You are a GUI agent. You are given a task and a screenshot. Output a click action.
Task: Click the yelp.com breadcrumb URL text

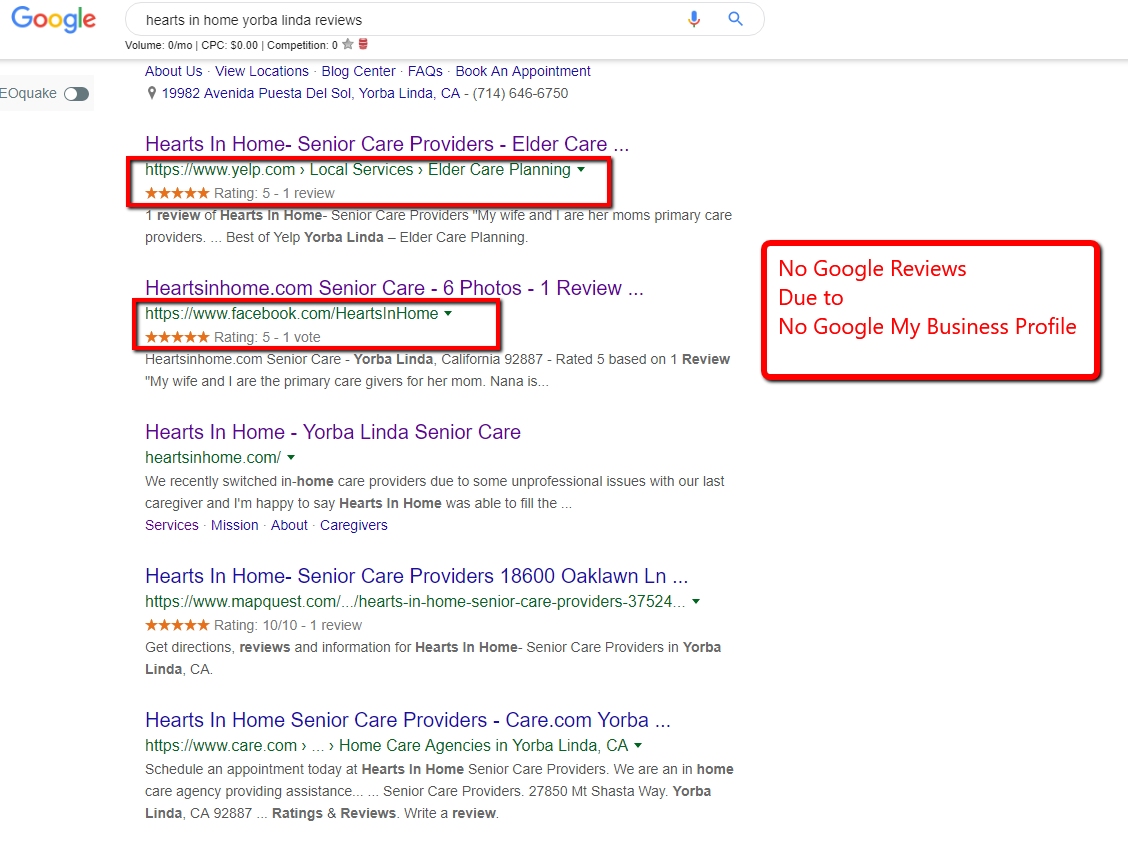coord(358,170)
